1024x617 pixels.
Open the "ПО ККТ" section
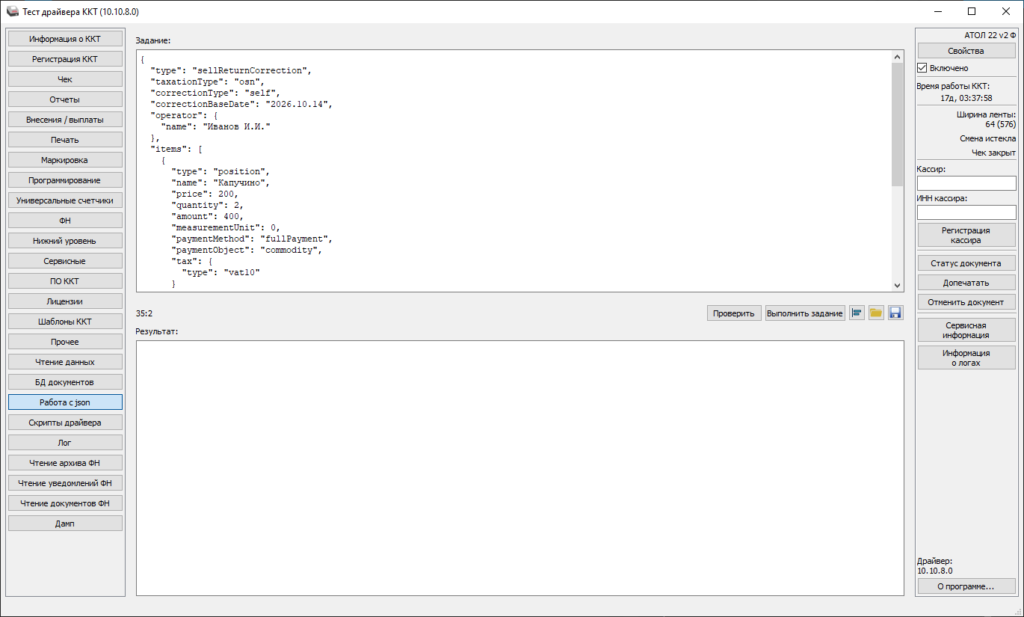pos(65,281)
